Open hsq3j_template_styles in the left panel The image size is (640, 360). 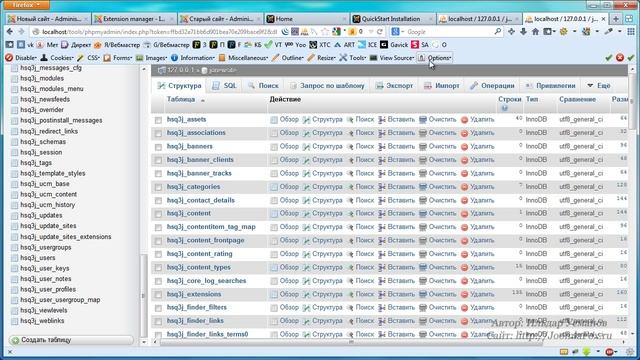coord(53,173)
